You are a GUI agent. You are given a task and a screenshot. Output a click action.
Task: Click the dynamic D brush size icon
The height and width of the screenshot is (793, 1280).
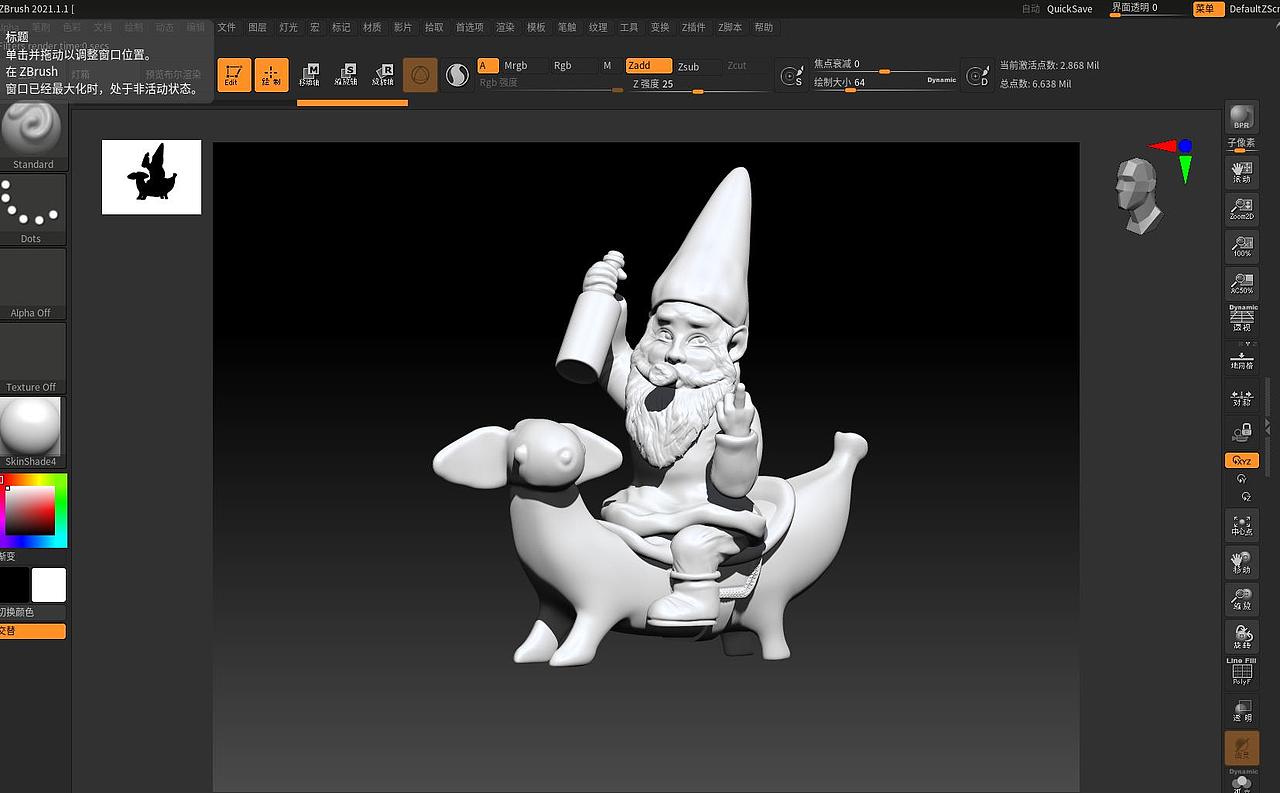[x=977, y=75]
